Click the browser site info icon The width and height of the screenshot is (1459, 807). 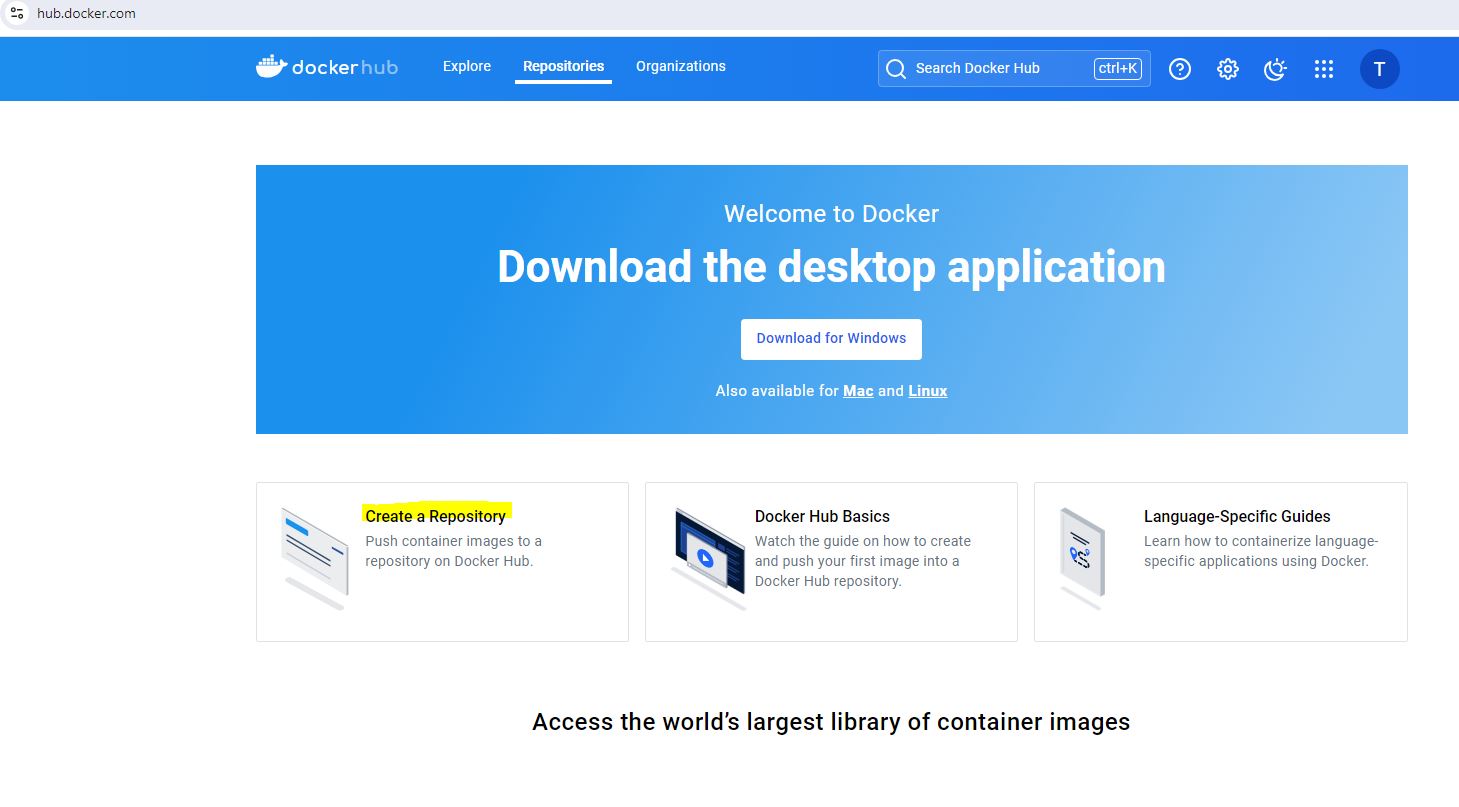(17, 14)
